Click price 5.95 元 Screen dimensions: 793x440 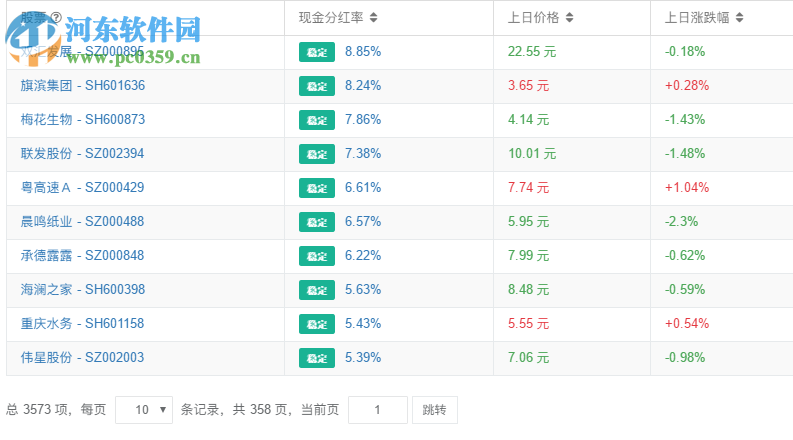click(x=528, y=222)
